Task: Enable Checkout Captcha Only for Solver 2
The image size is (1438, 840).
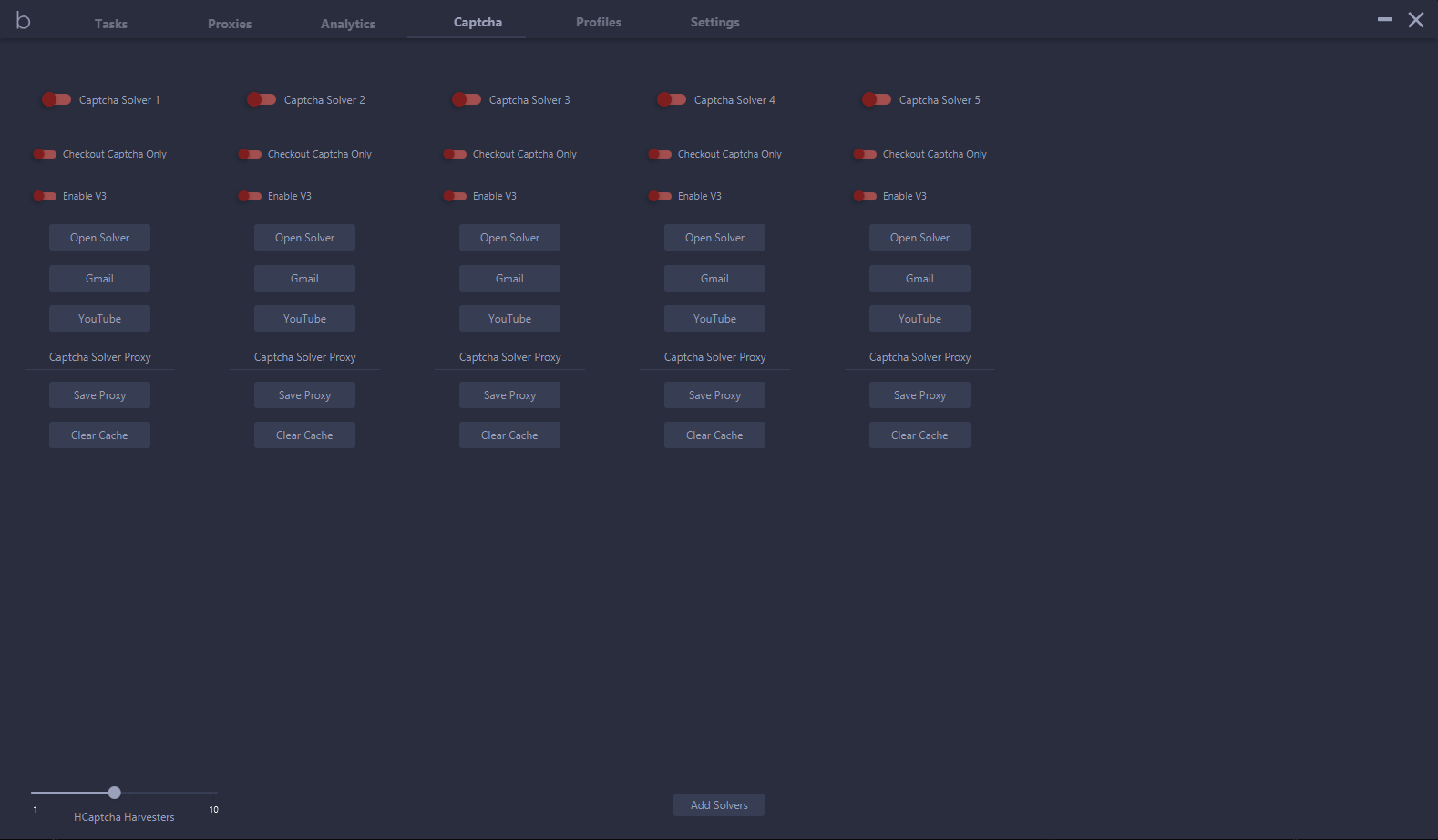Action: point(250,154)
